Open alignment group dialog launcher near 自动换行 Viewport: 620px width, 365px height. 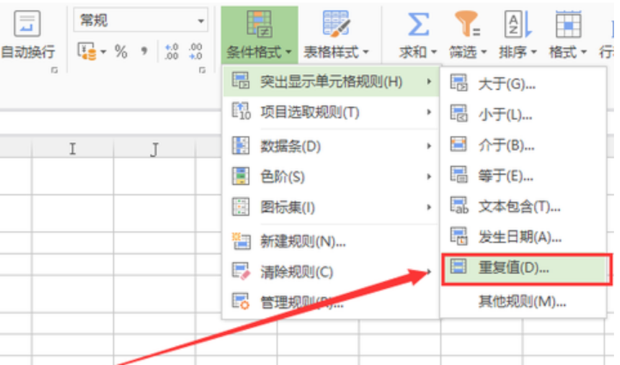coord(54,70)
